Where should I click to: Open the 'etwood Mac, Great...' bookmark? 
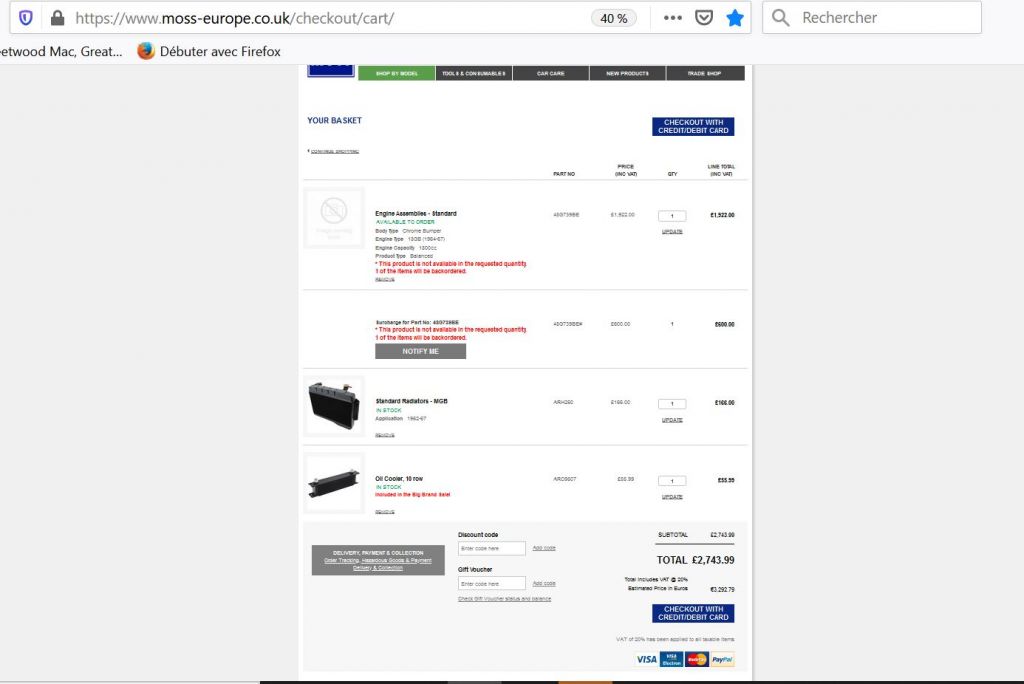click(61, 52)
